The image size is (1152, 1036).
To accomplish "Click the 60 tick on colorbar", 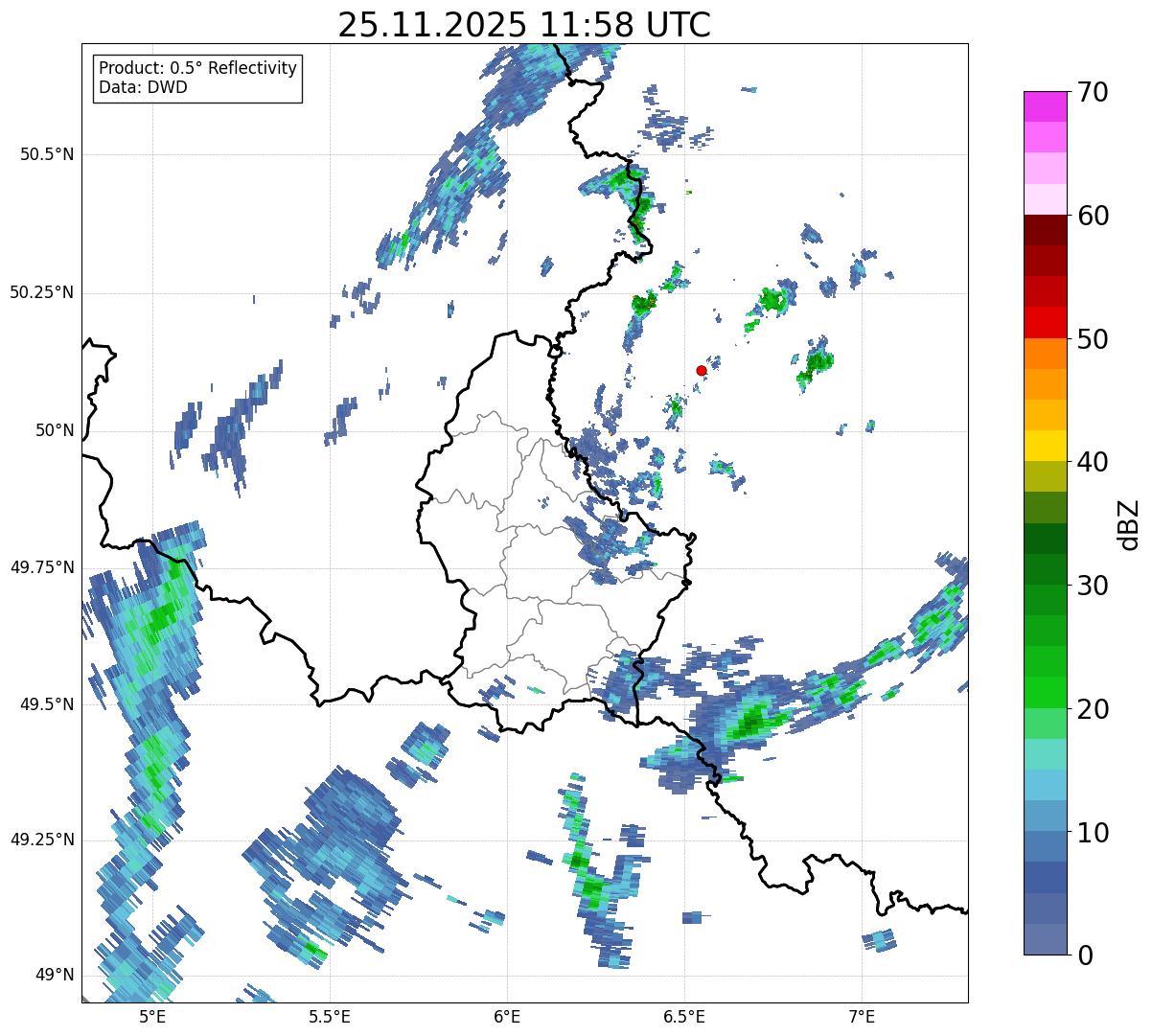I will [1093, 216].
